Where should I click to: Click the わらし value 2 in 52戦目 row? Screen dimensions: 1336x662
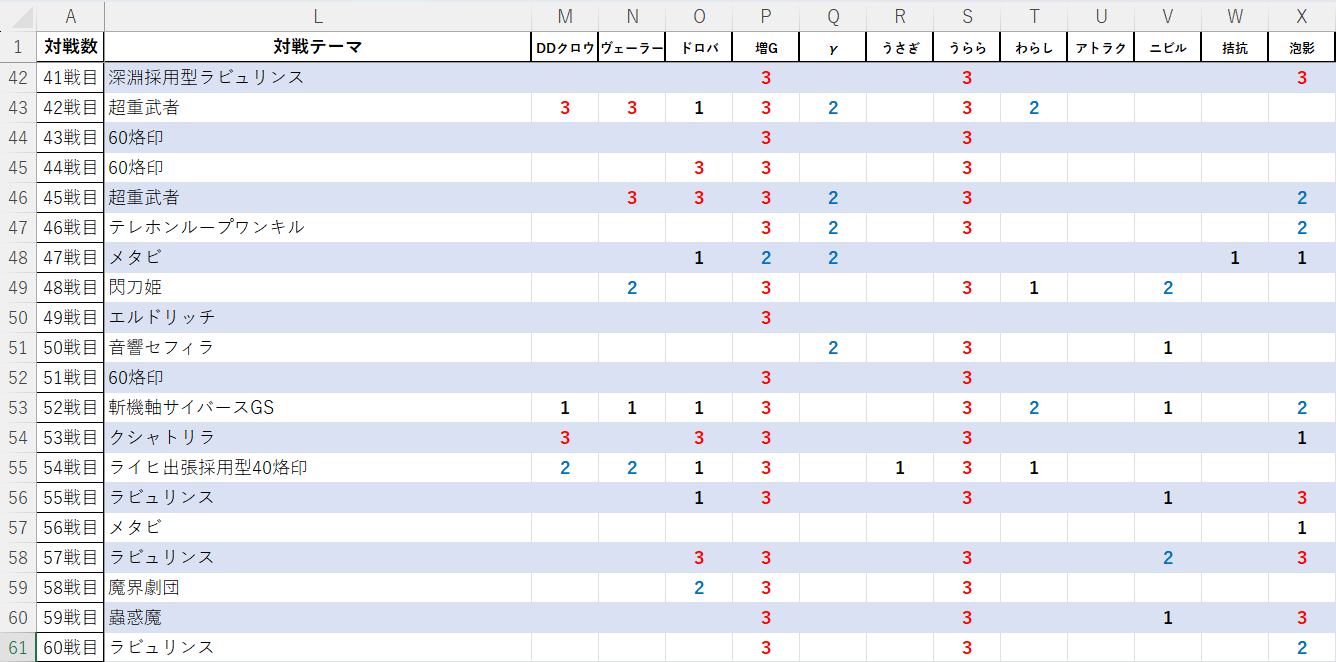1034,407
